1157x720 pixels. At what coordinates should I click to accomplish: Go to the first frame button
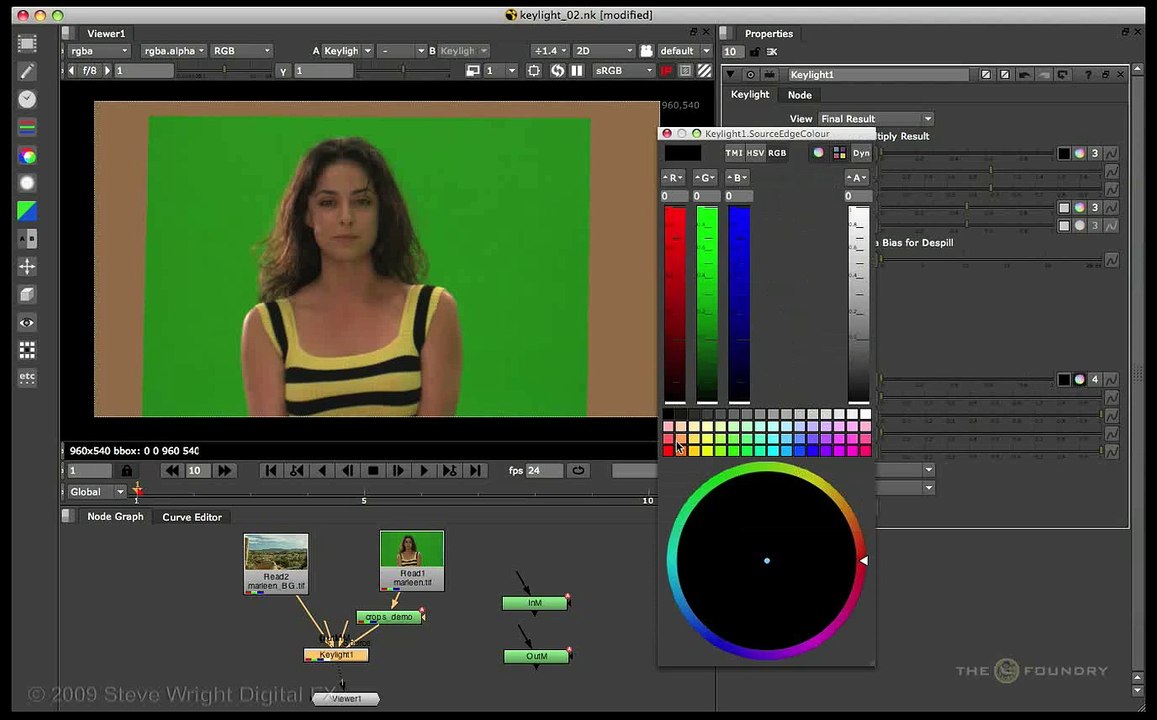(x=271, y=471)
